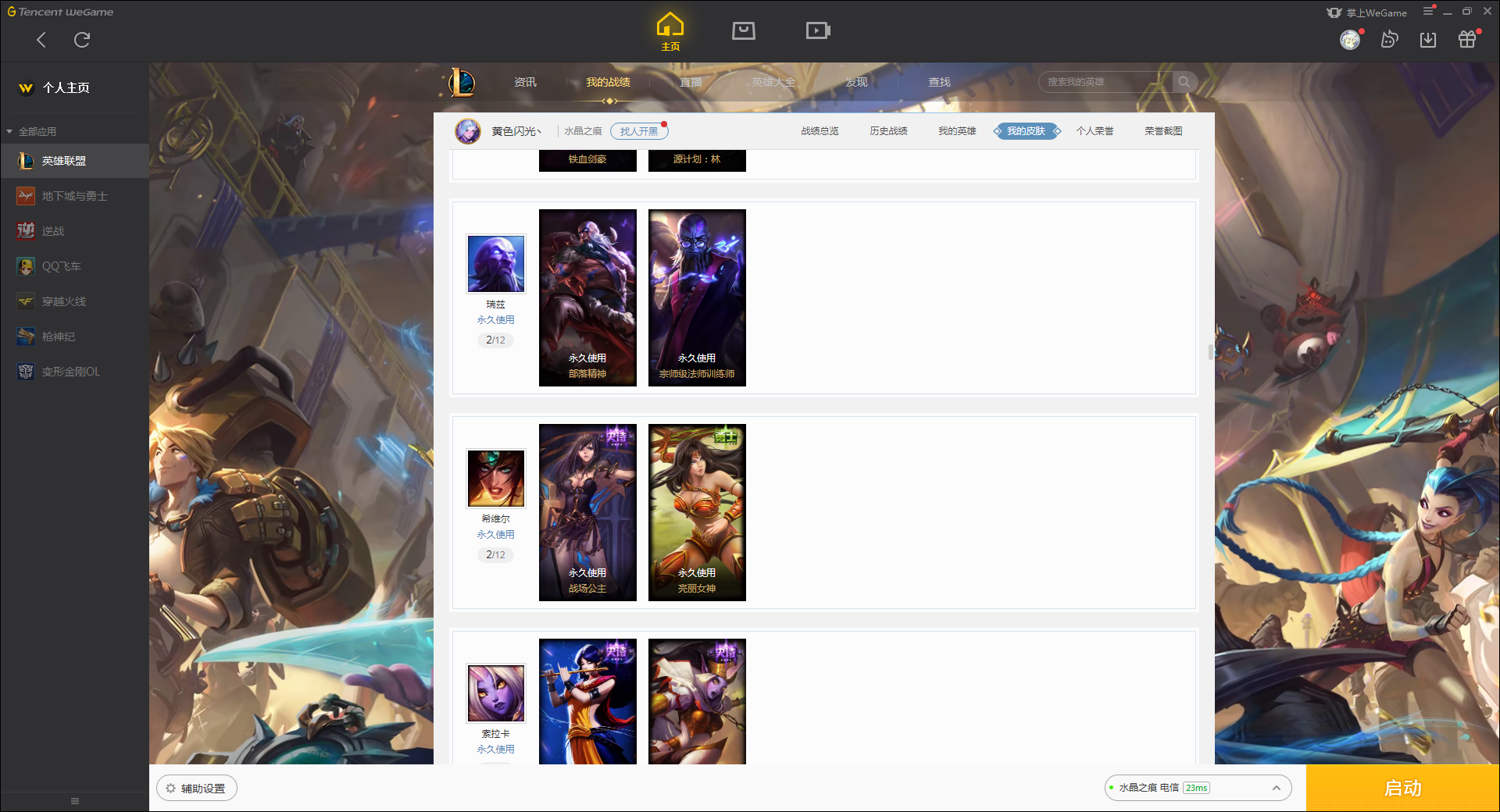Select 地下城与勇士 in the app list
Screen dimensions: 1500x812
pyautogui.click(x=74, y=196)
